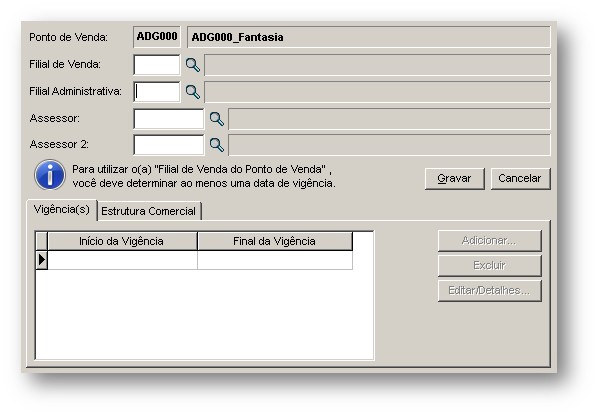Open the Filial de Venda search magnifier
This screenshot has width=599, height=415.
193,65
